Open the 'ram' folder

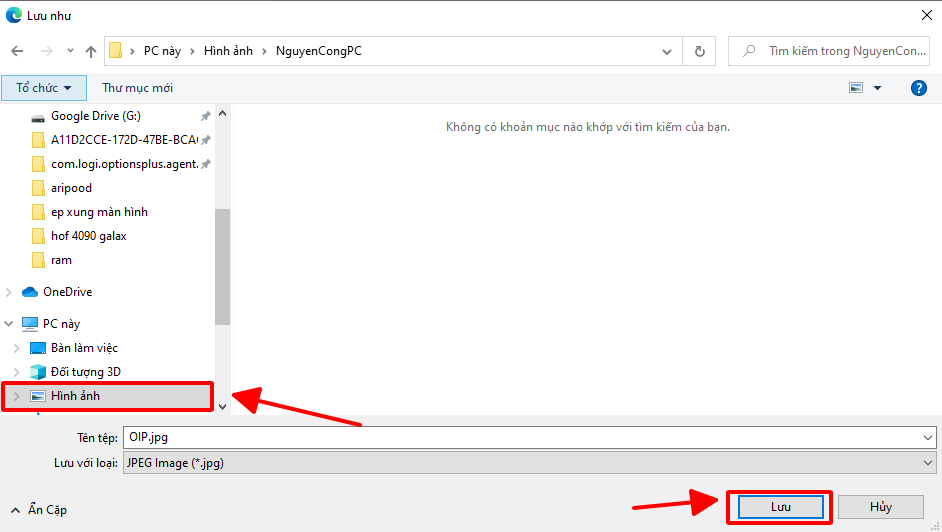61,260
